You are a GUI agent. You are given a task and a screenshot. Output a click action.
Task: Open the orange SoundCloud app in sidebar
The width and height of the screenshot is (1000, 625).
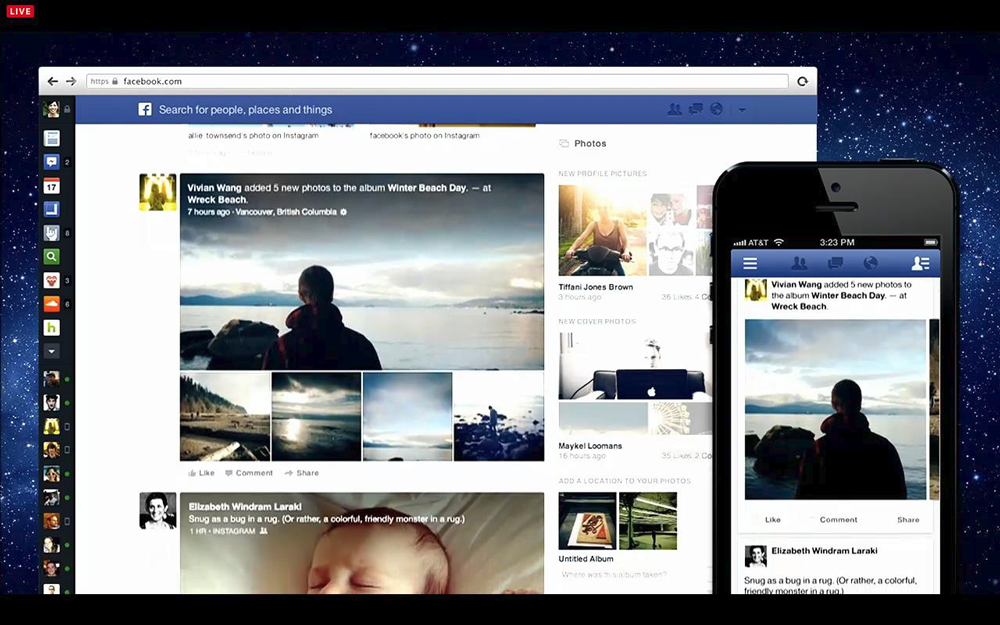pos(52,304)
